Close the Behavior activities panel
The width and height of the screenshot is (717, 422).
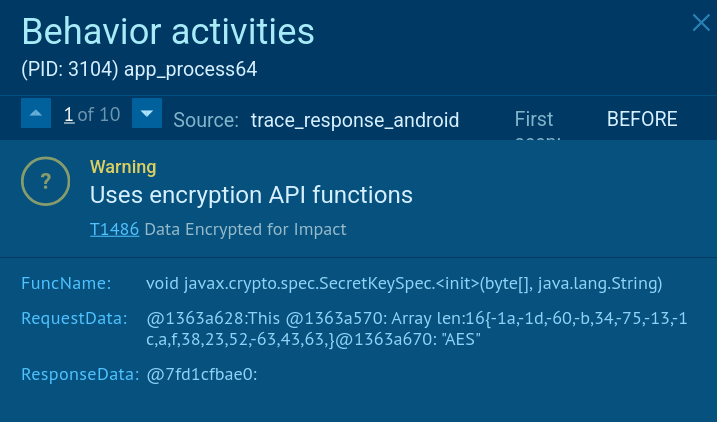tap(701, 22)
